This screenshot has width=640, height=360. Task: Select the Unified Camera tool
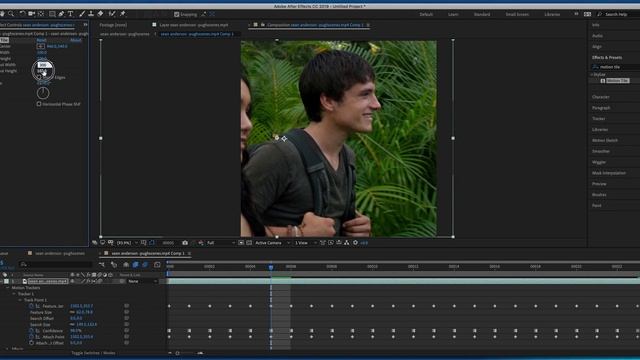pos(31,14)
